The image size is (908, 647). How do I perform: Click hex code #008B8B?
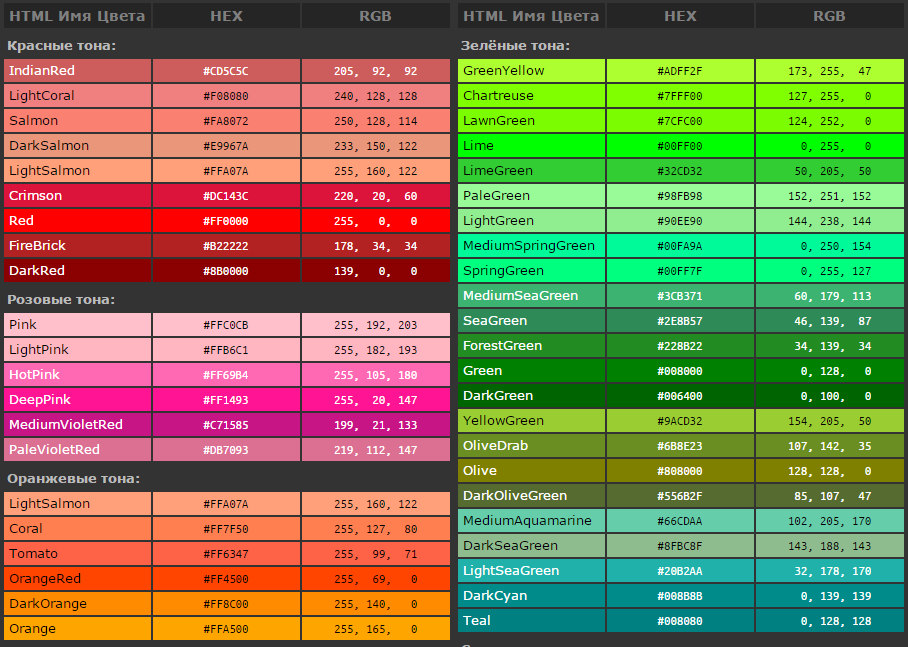coord(680,596)
